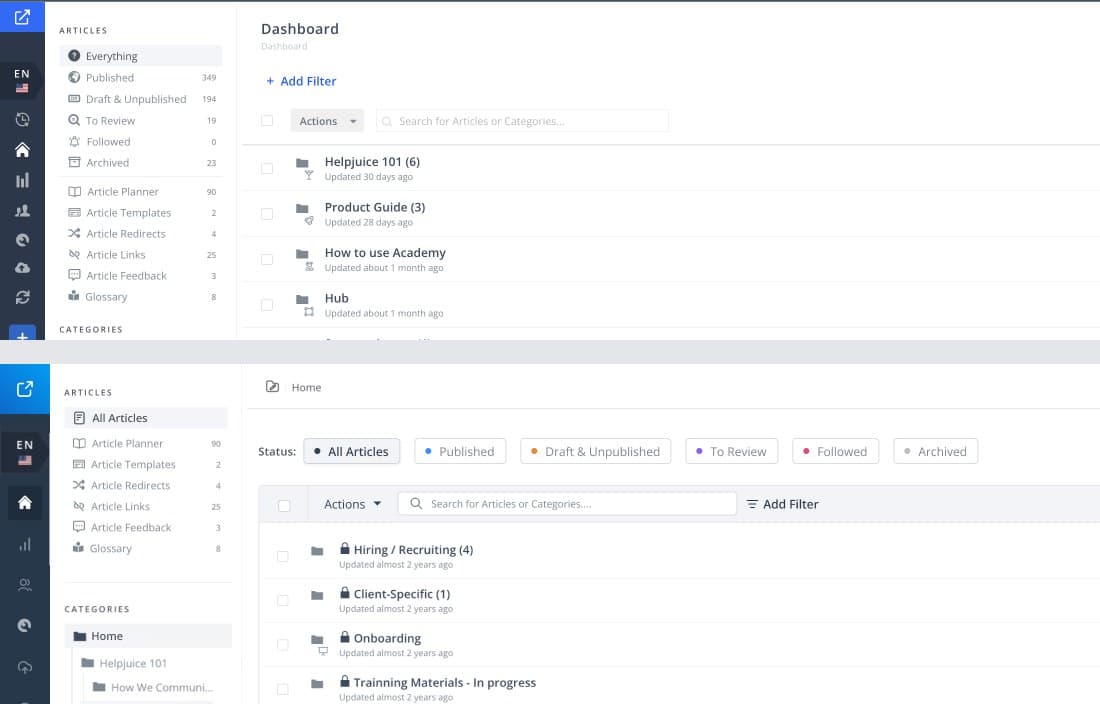1100x704 pixels.
Task: Select the To Review status pill
Action: coord(732,452)
